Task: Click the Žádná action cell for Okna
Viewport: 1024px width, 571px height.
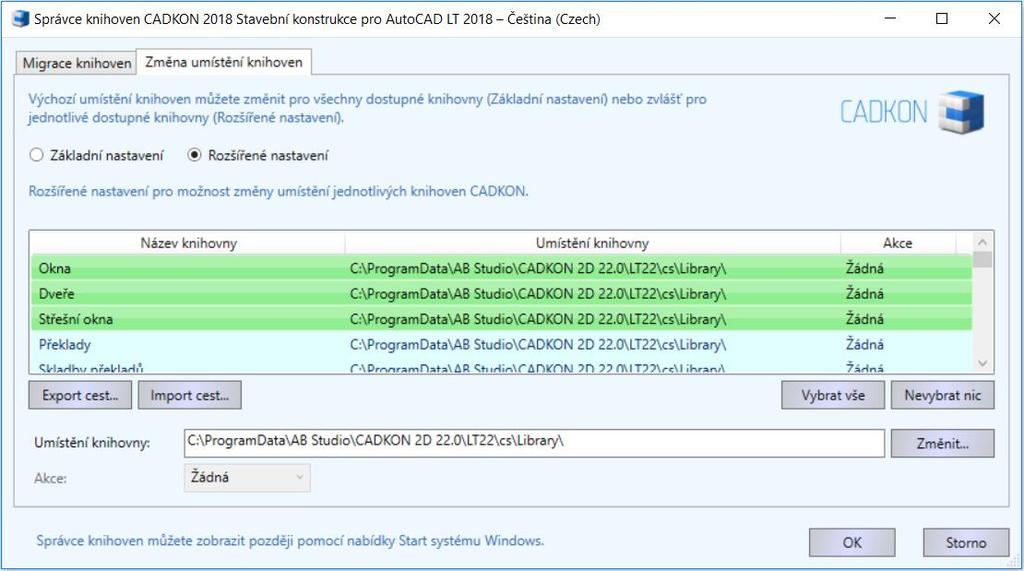Action: click(x=865, y=268)
